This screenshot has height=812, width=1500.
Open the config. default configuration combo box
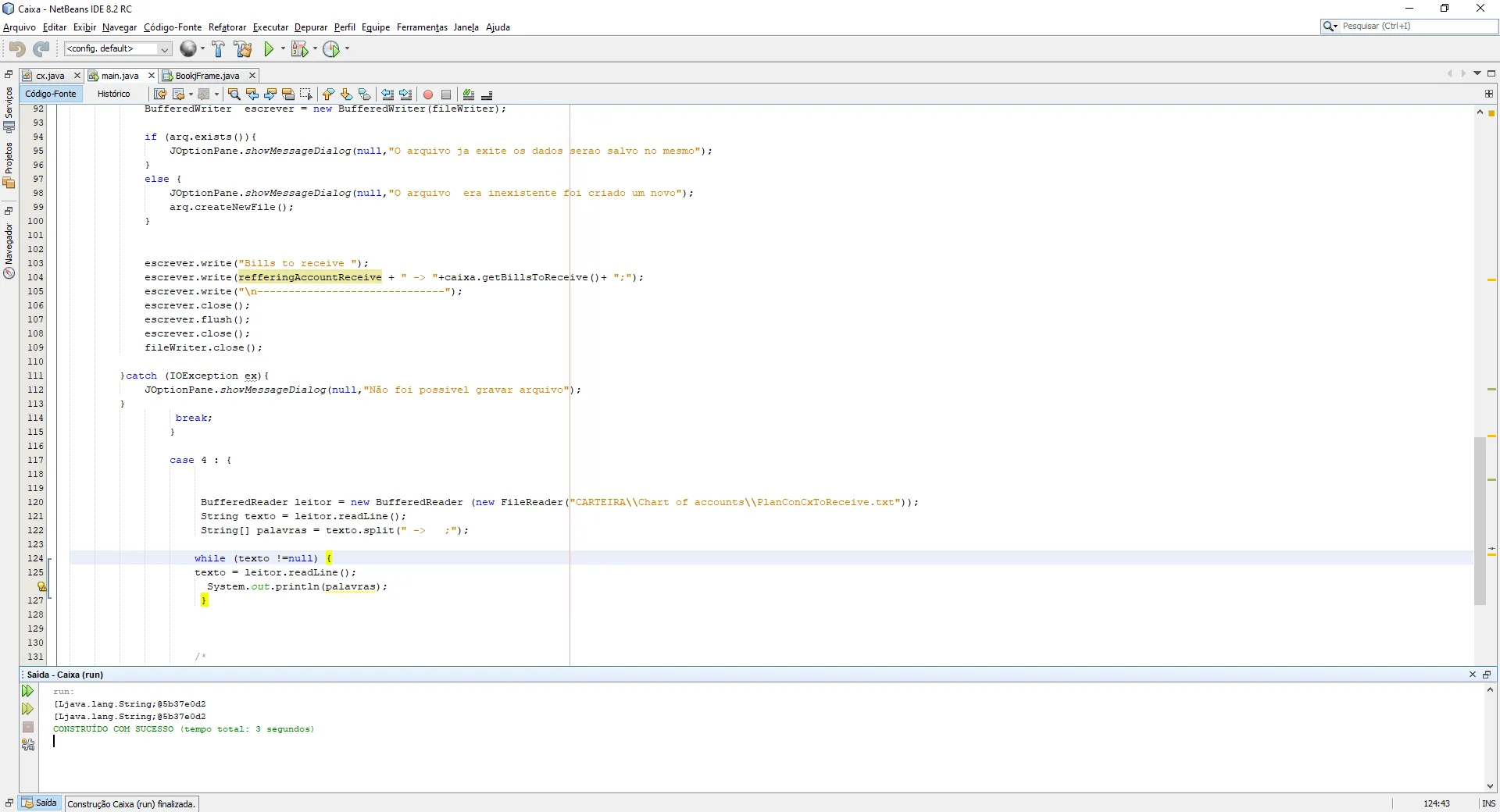coord(118,48)
